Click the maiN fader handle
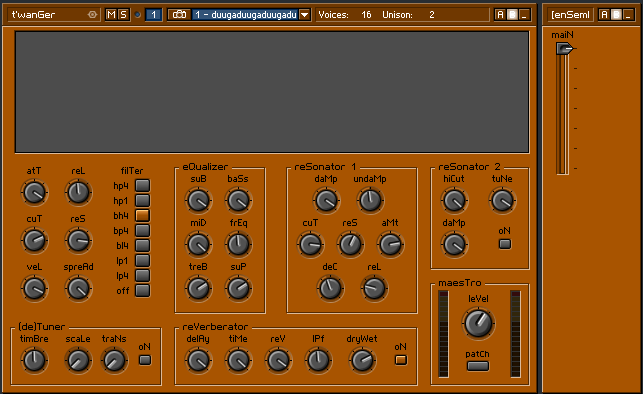This screenshot has height=394, width=643. coord(564,49)
